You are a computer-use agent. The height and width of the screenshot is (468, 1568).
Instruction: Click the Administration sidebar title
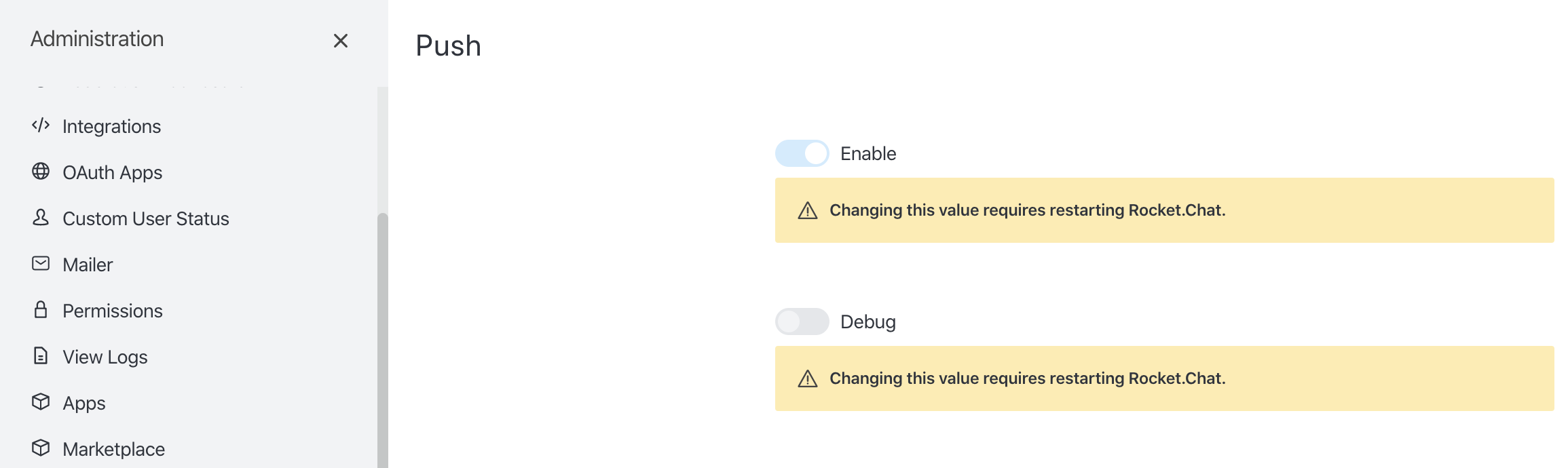coord(97,39)
